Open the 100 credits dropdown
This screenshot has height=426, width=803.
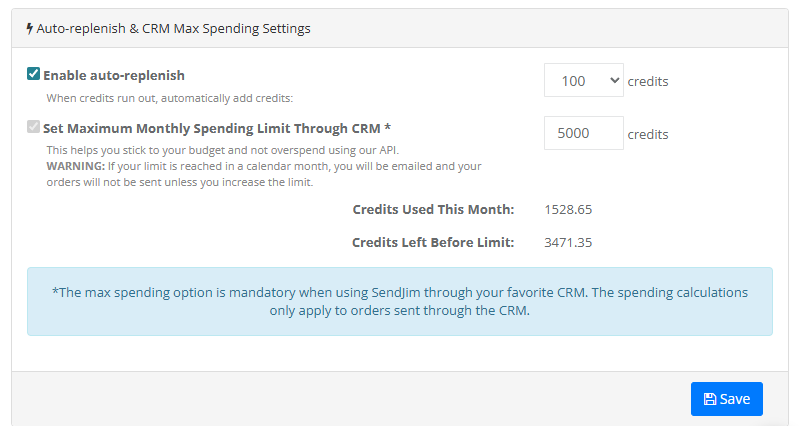point(583,81)
